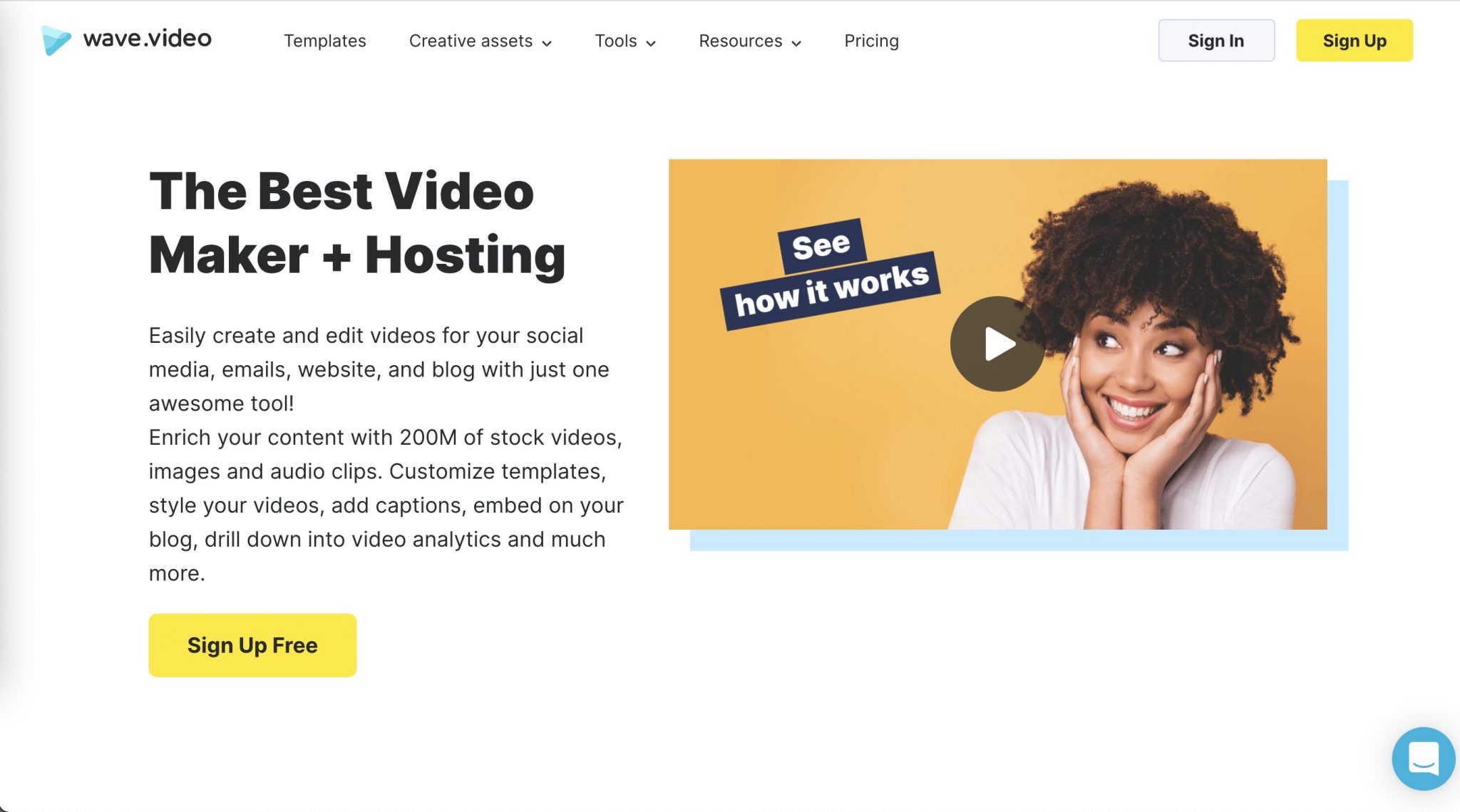Go to the Pricing page
The image size is (1460, 812).
click(x=871, y=41)
